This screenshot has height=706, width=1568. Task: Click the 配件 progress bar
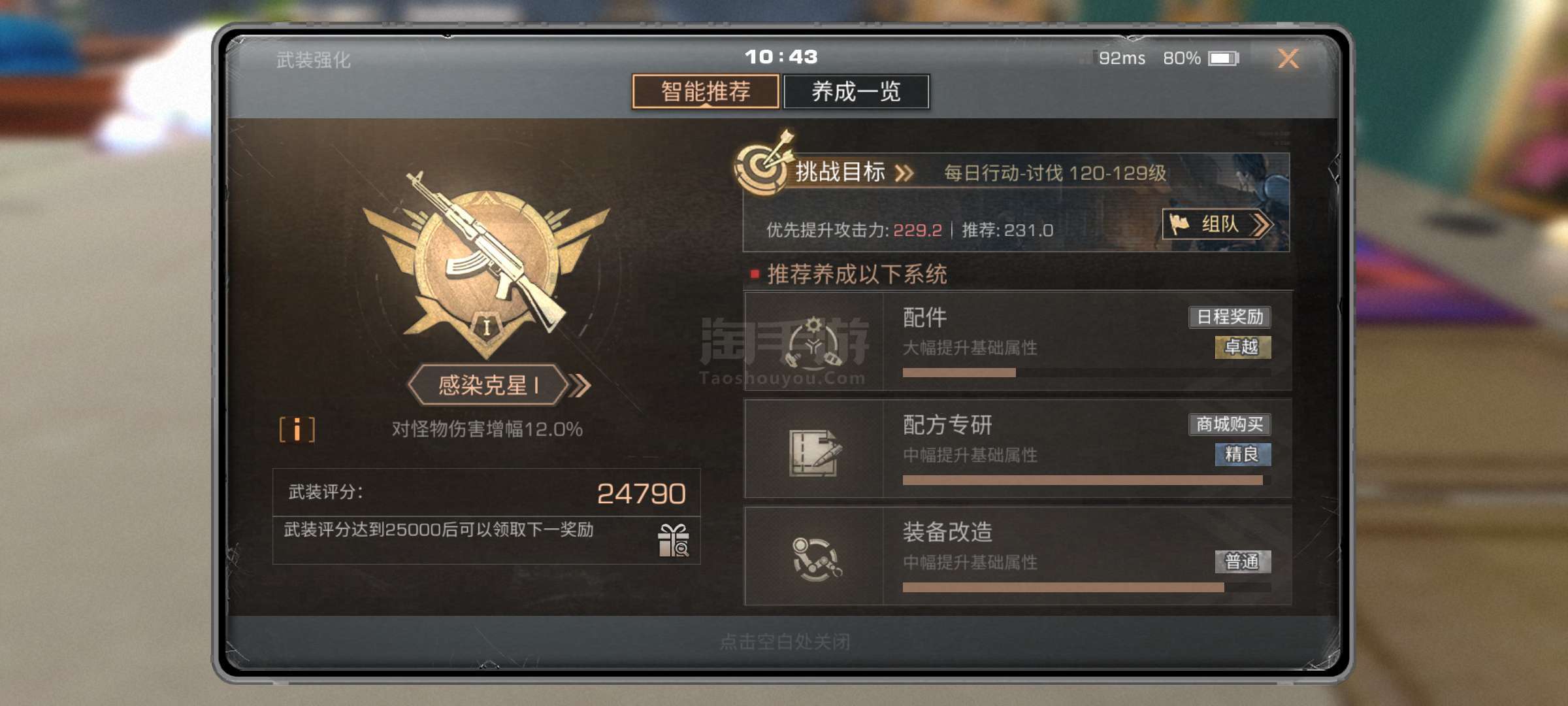tap(1086, 373)
